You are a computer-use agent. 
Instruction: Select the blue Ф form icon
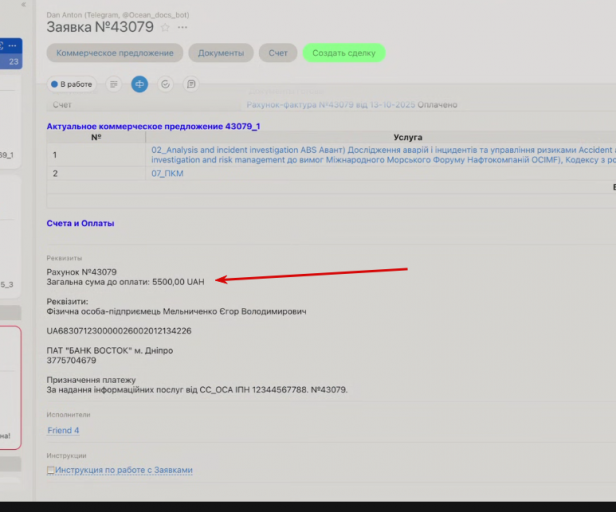point(139,84)
